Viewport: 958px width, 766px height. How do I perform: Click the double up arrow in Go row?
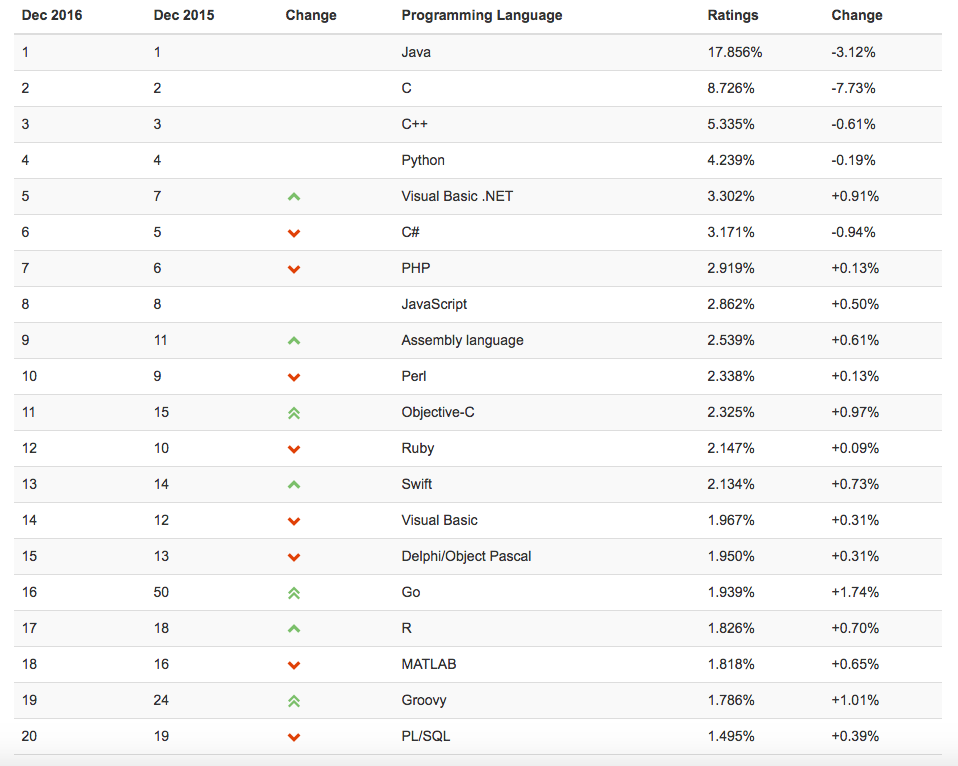(x=294, y=593)
